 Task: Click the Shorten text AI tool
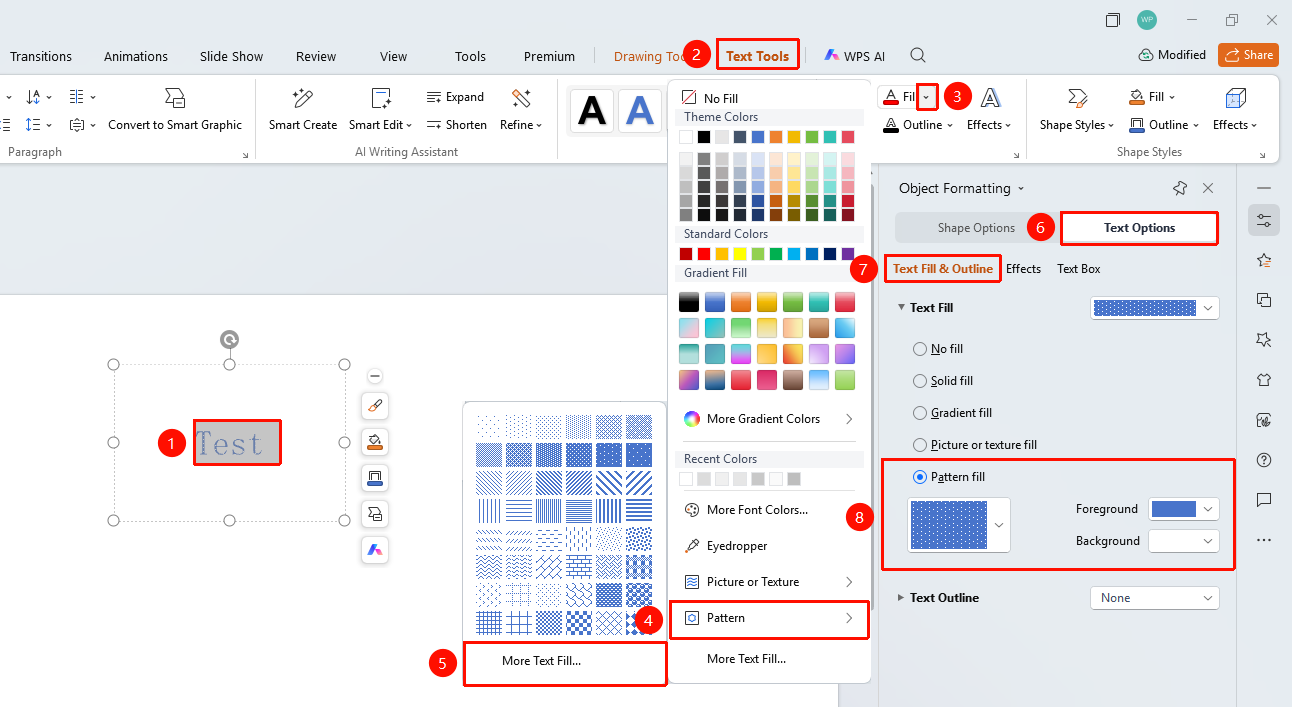point(456,125)
